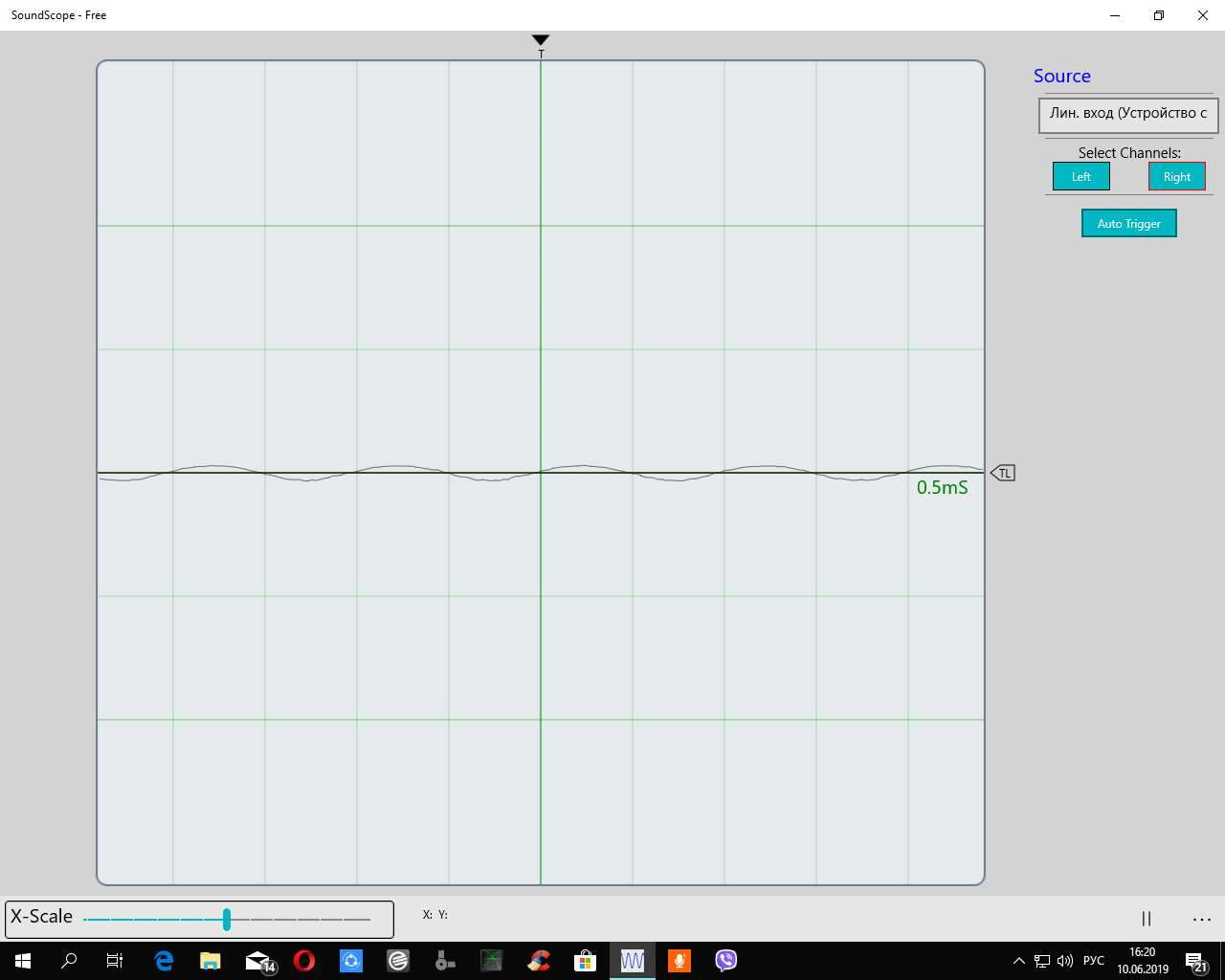Open the Mail app with 14 badge

[258, 961]
